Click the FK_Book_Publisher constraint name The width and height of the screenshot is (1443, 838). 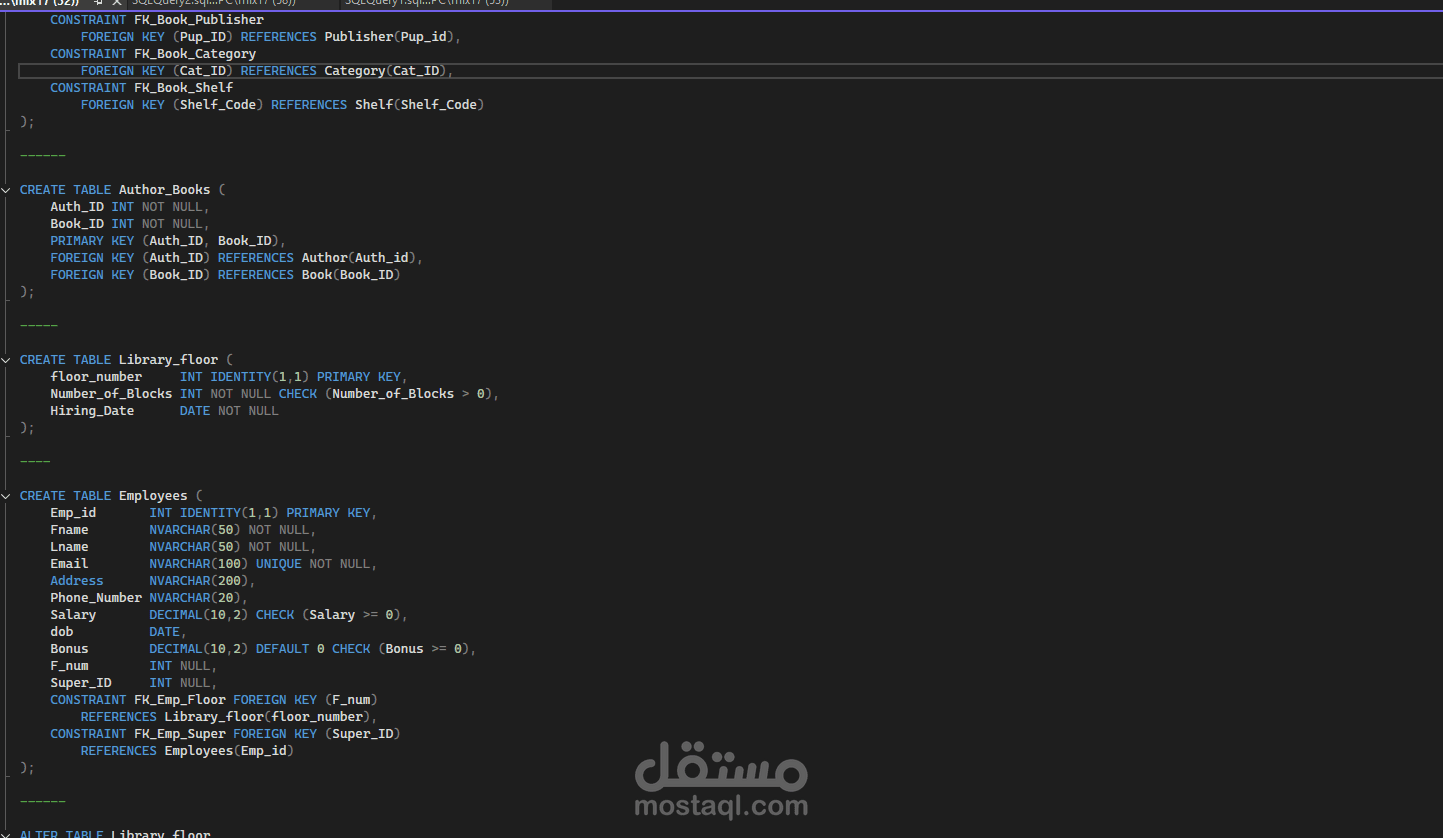click(x=199, y=20)
